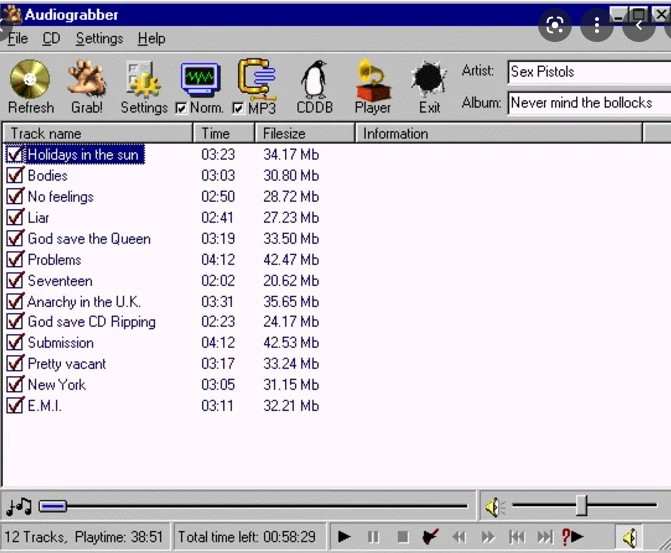This screenshot has height=553, width=671.
Task: Uncheck the Liar track checkbox
Action: (15, 217)
